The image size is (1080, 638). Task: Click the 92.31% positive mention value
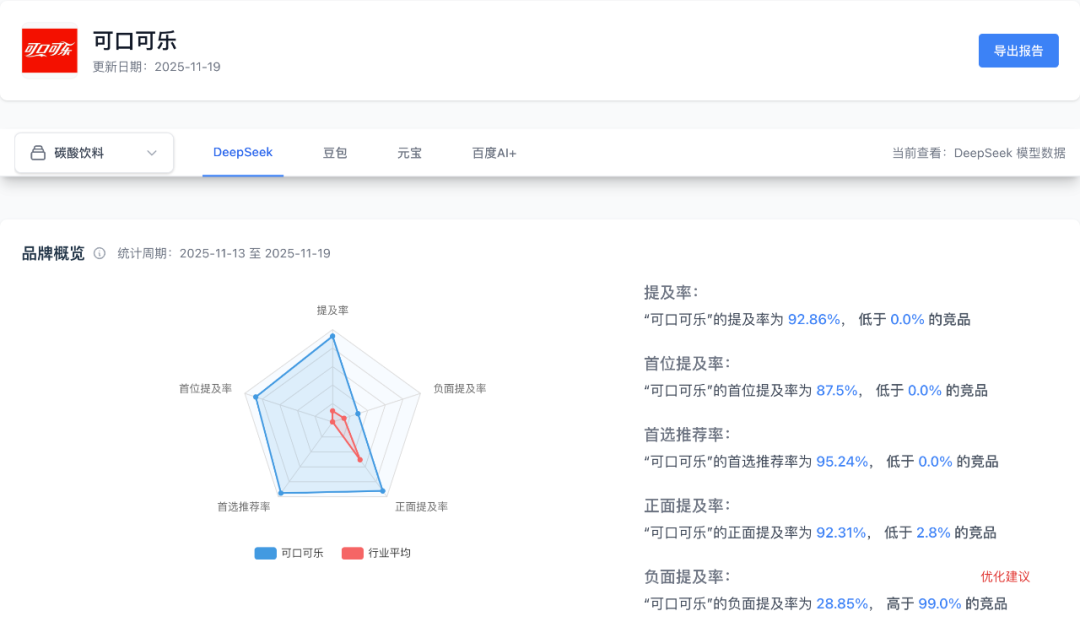[841, 533]
